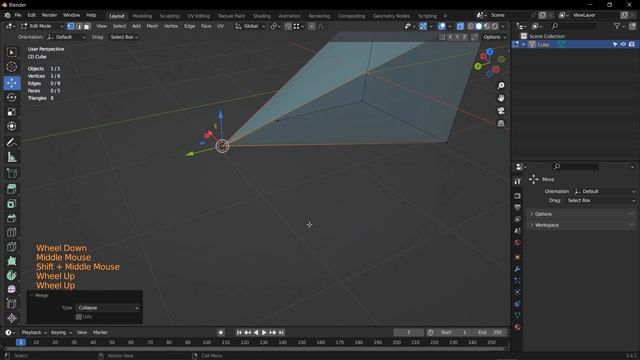The width and height of the screenshot is (640, 360).
Task: Open the Mesh menu in viewport header
Action: click(x=152, y=26)
